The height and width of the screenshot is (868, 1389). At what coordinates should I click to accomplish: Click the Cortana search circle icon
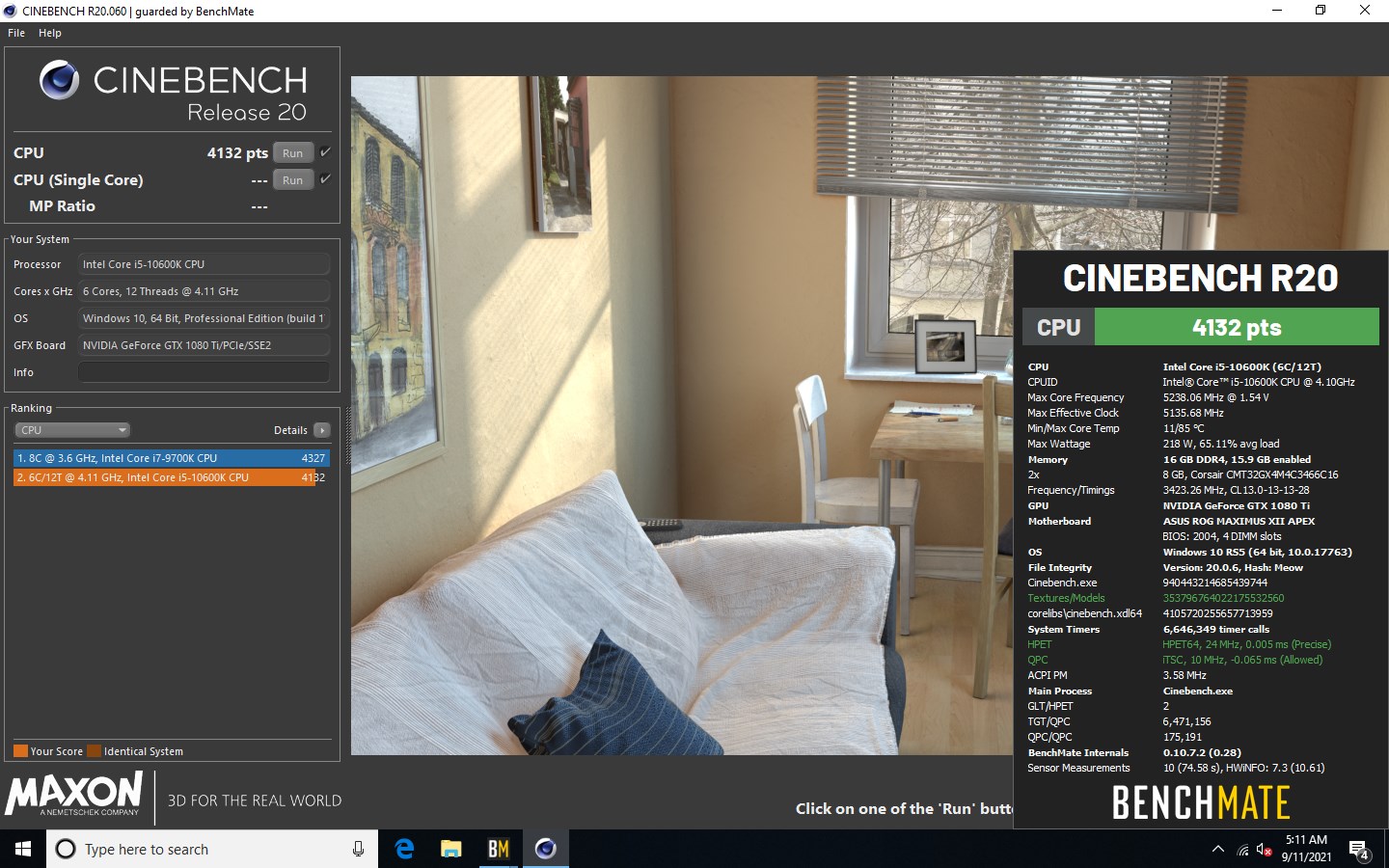click(x=66, y=849)
